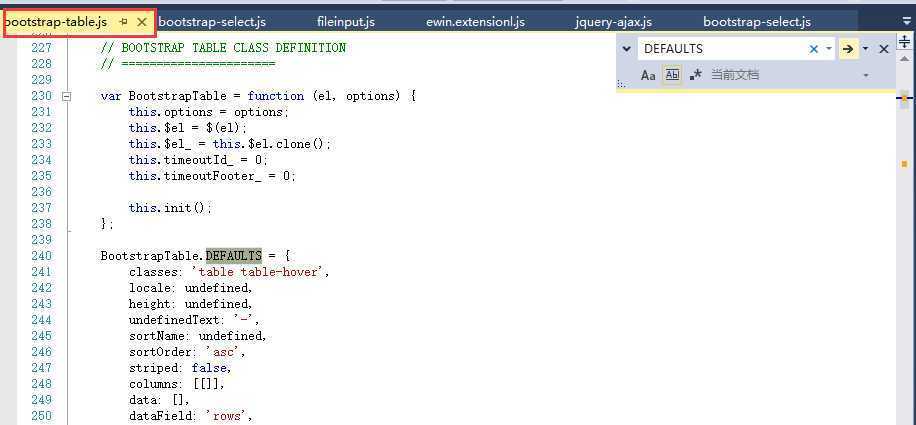Clear the DEFAULTS search text
Viewport: 916px width, 425px height.
click(x=813, y=49)
